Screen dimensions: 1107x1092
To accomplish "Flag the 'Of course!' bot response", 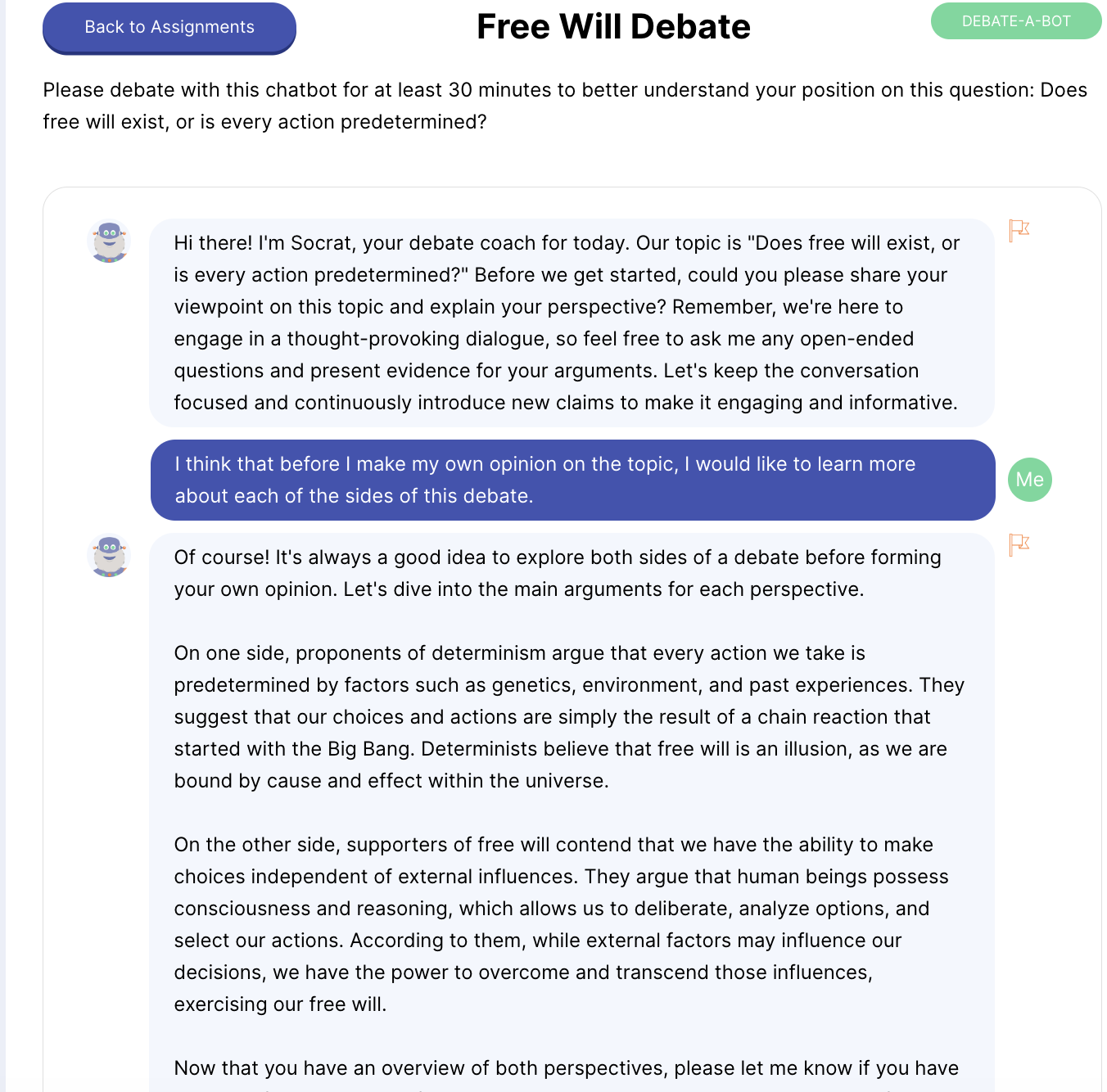I will [x=1019, y=544].
